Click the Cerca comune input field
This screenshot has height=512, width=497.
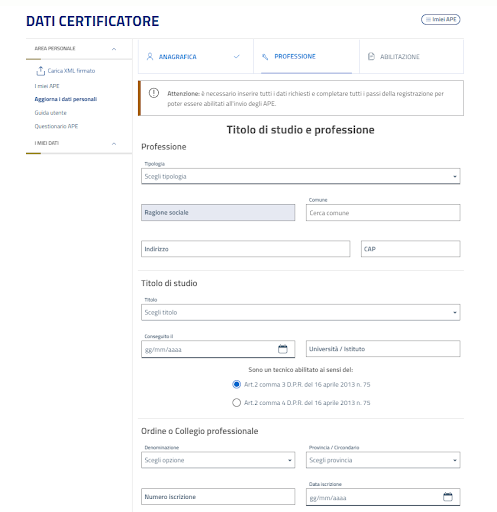click(x=383, y=213)
